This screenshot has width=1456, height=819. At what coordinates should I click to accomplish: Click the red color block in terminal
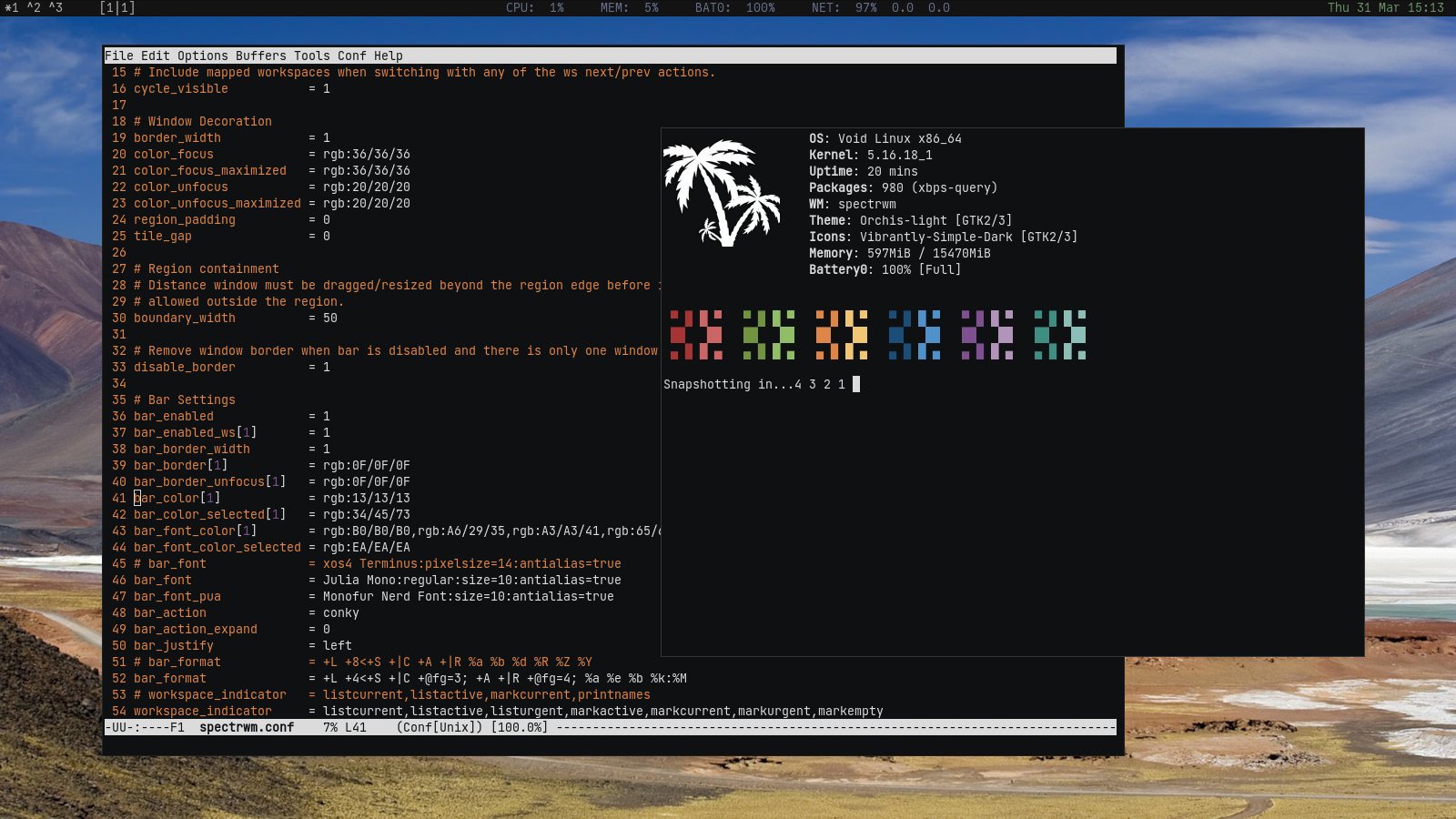[x=696, y=335]
